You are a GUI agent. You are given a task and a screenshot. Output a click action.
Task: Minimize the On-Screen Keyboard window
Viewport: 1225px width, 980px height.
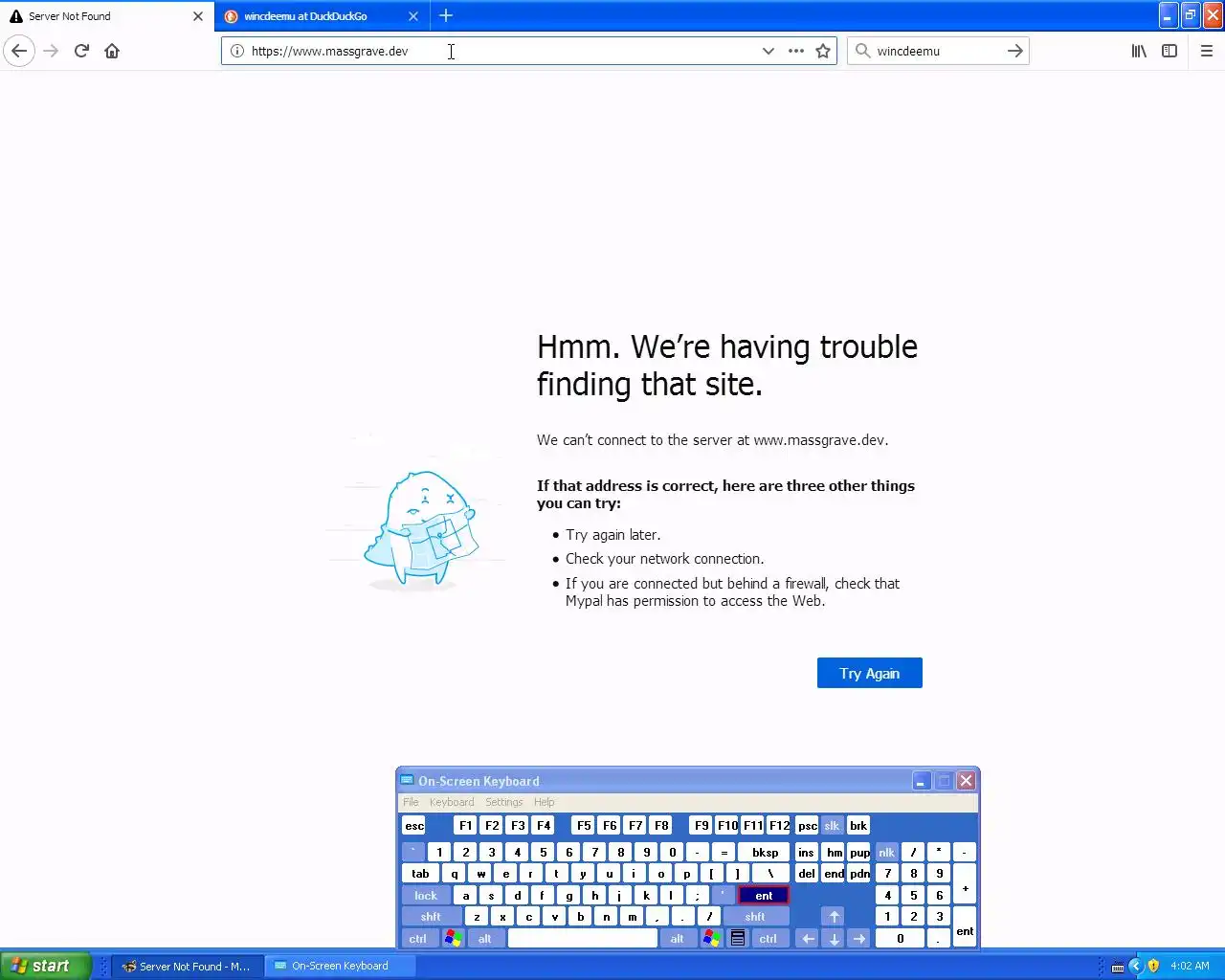pyautogui.click(x=921, y=781)
